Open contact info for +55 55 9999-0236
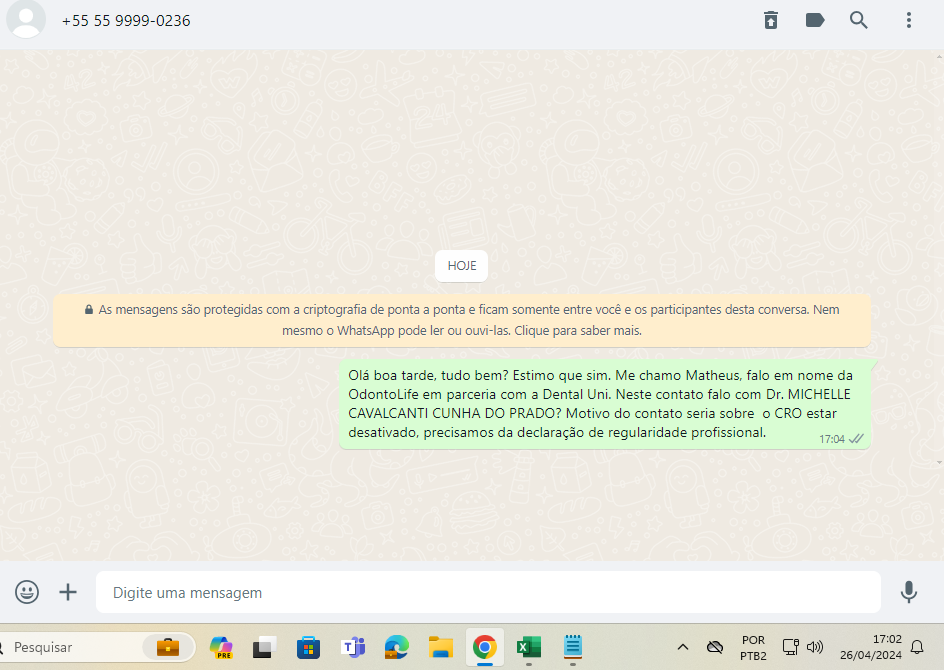This screenshot has height=670, width=944. (126, 21)
